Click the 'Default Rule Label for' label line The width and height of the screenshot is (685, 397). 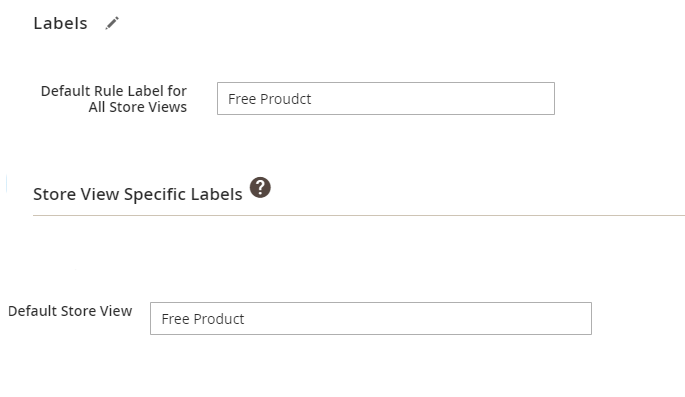114,91
